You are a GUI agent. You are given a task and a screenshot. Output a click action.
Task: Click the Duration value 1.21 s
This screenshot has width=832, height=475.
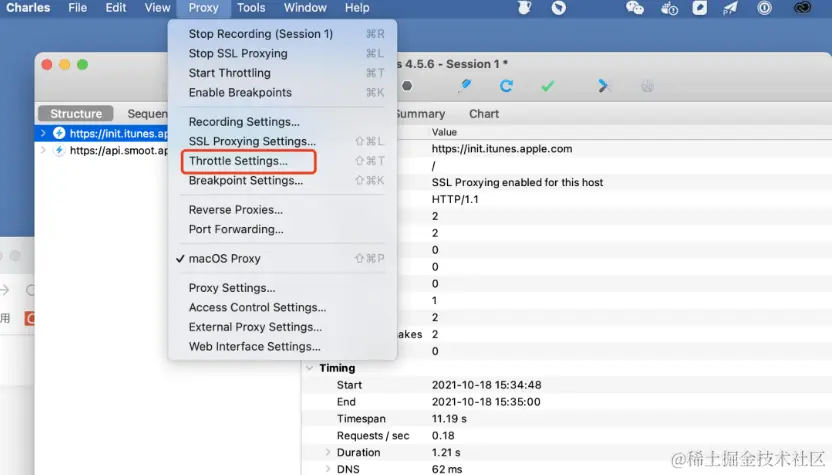point(446,453)
